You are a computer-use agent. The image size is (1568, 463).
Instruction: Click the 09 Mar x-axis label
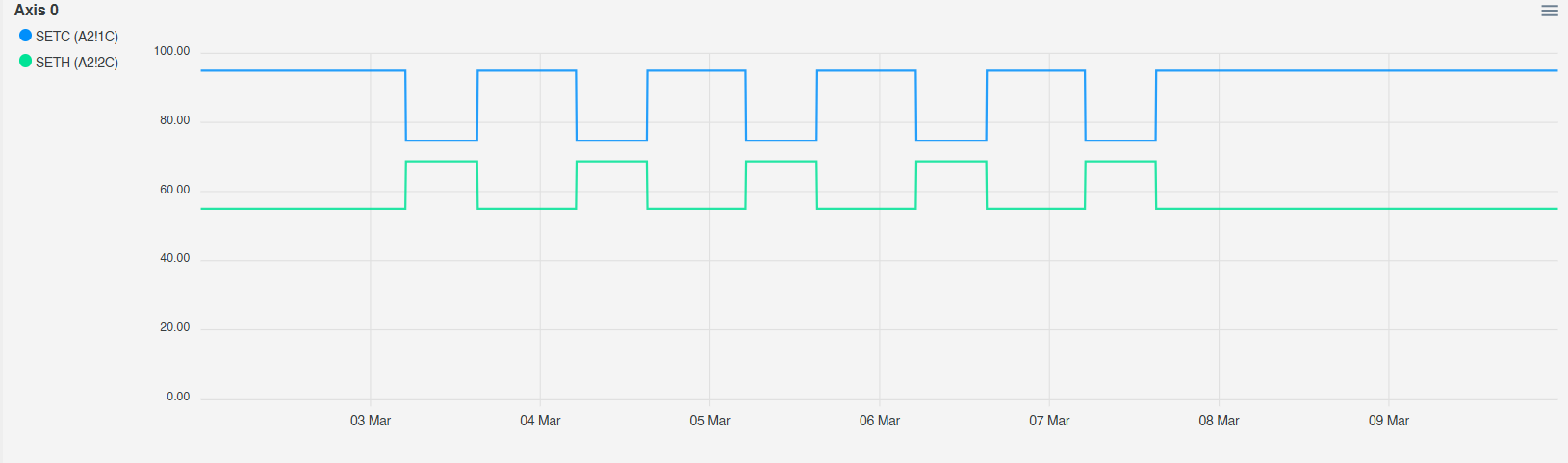pos(1388,421)
